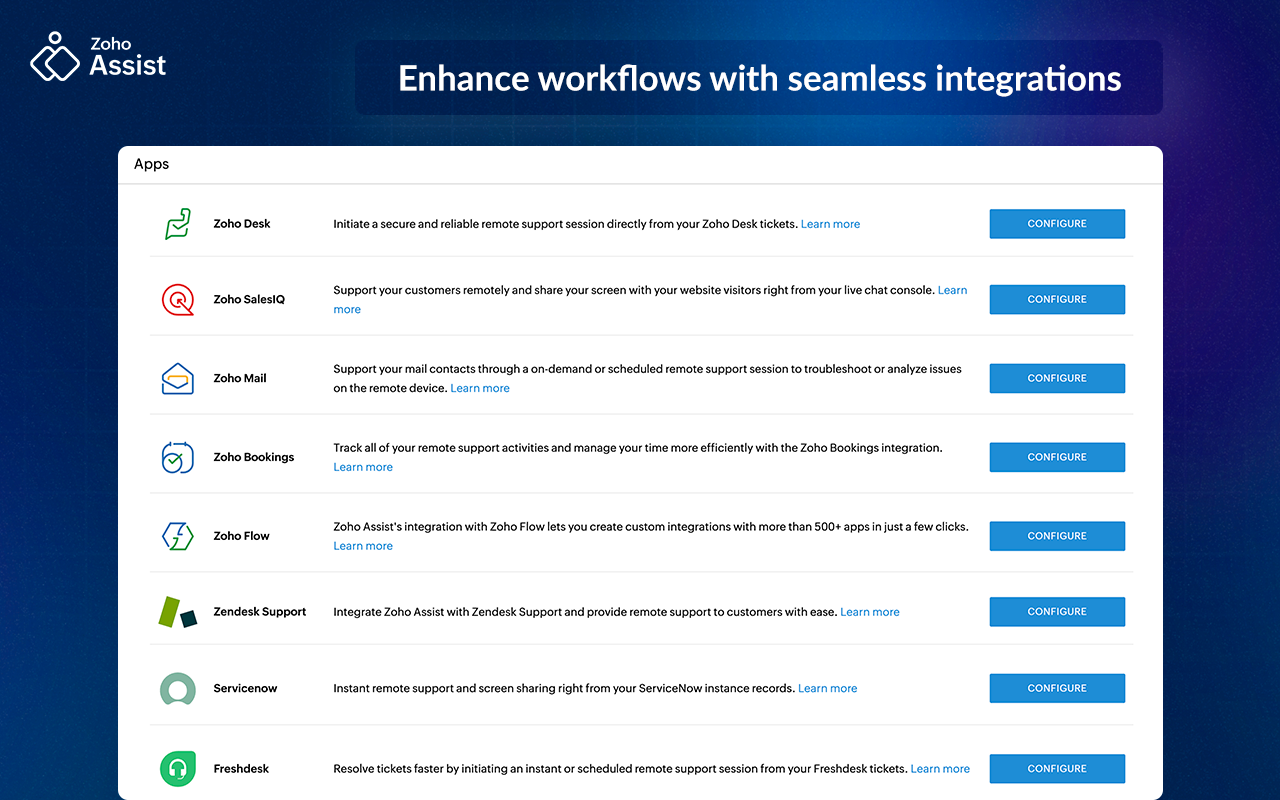Click the Servicenow app icon
The height and width of the screenshot is (800, 1280).
tap(177, 688)
